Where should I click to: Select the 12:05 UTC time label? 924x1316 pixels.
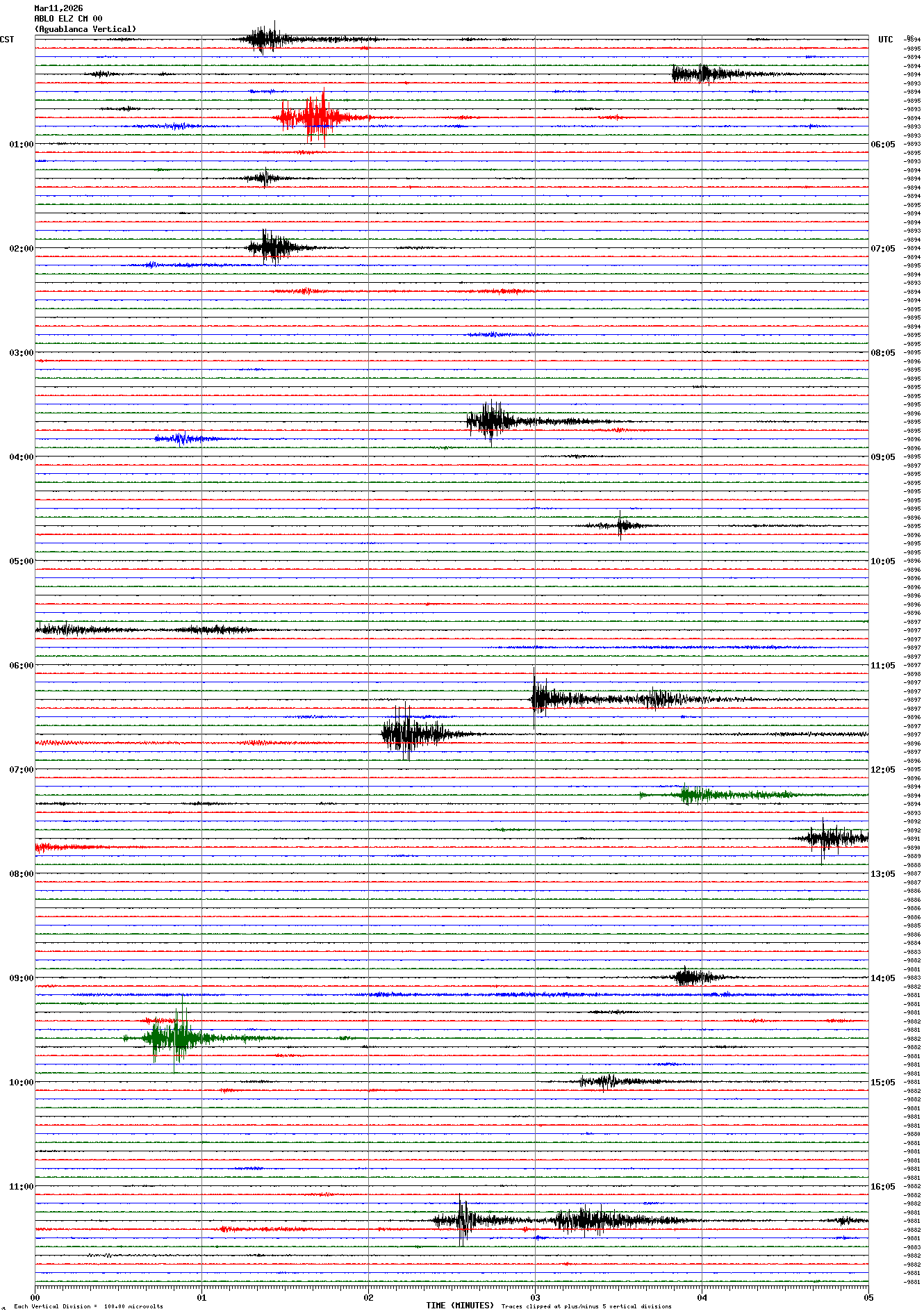point(883,770)
